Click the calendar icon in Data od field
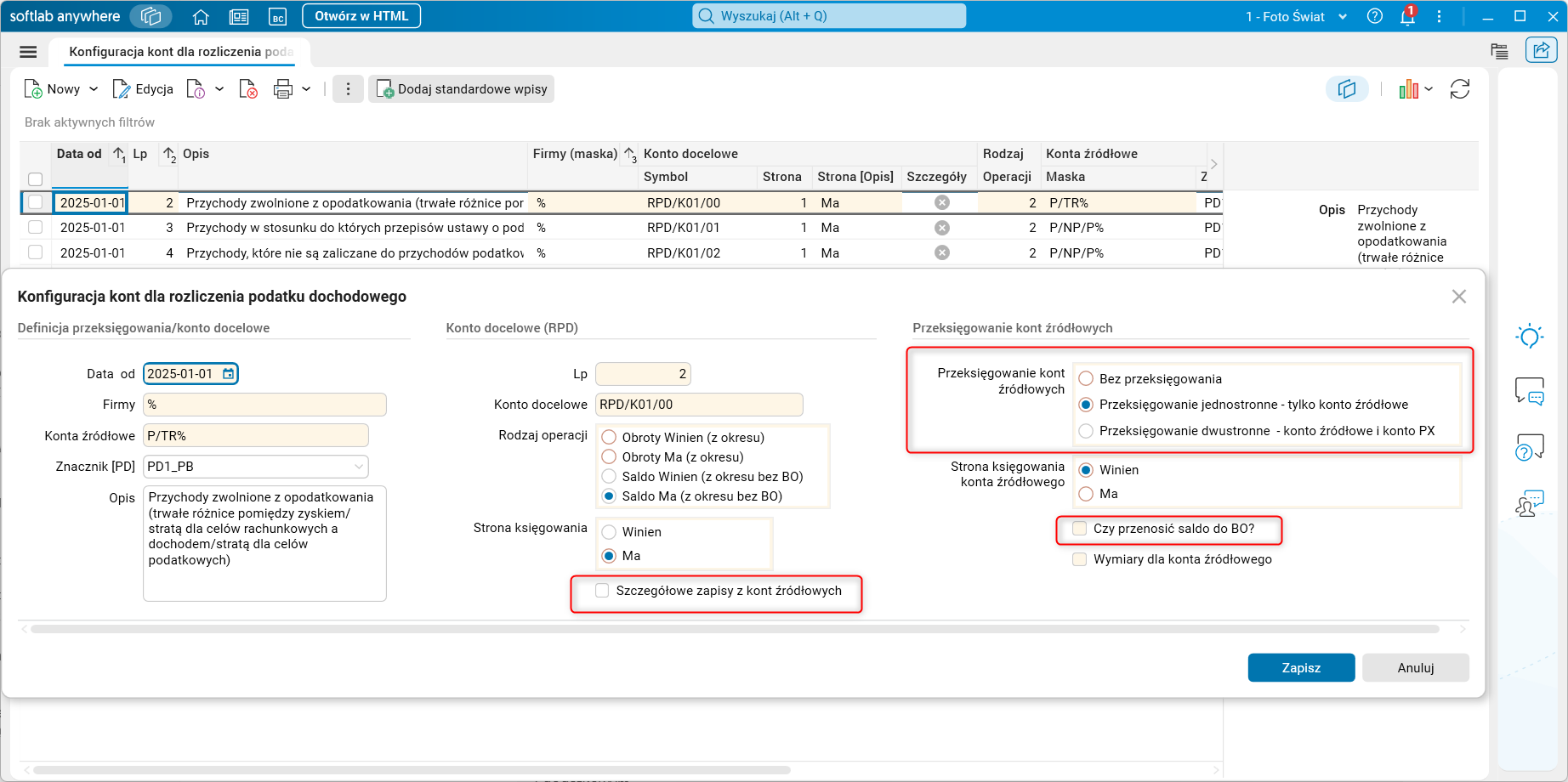Viewport: 1568px width, 782px height. (x=228, y=374)
